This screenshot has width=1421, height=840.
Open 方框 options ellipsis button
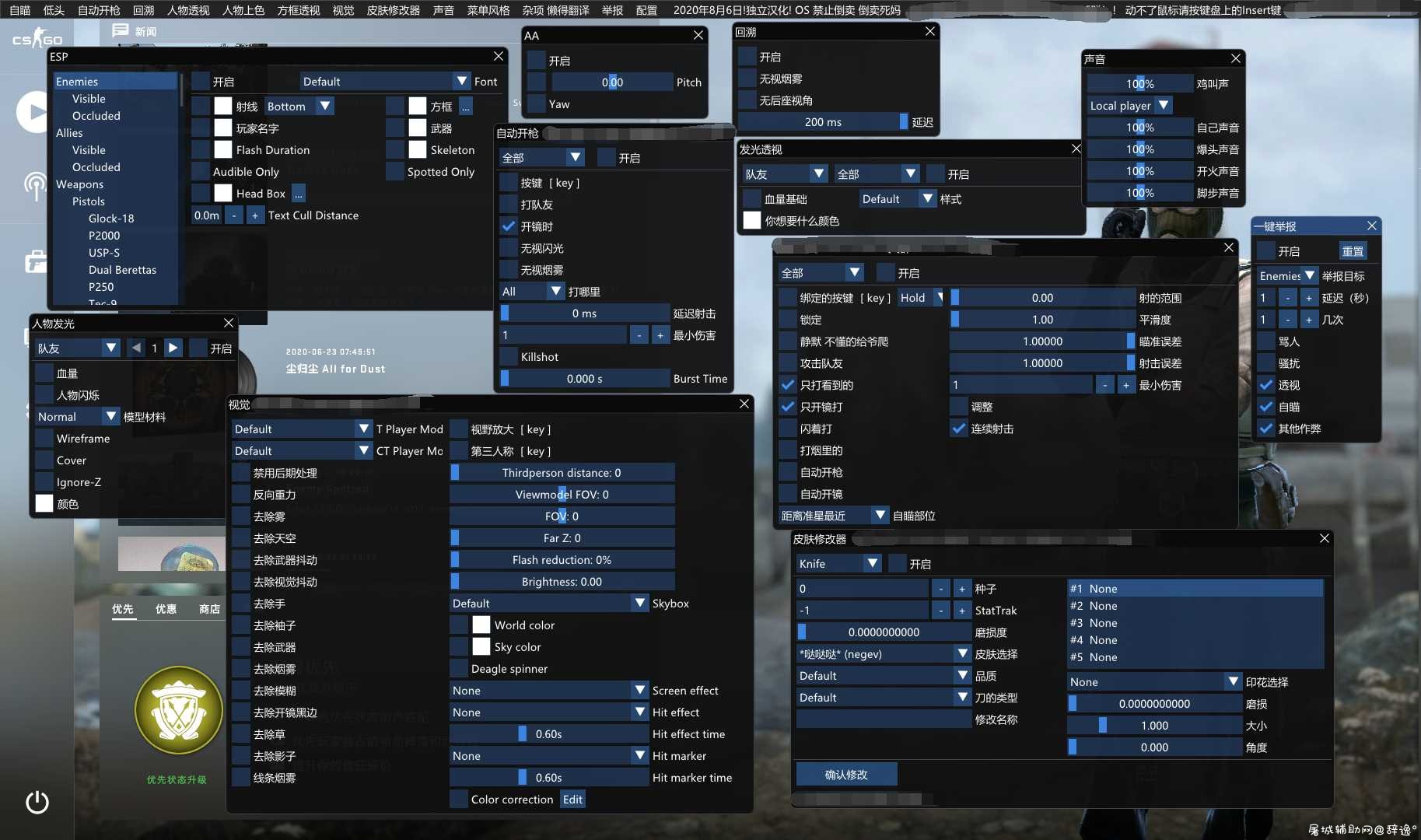466,107
